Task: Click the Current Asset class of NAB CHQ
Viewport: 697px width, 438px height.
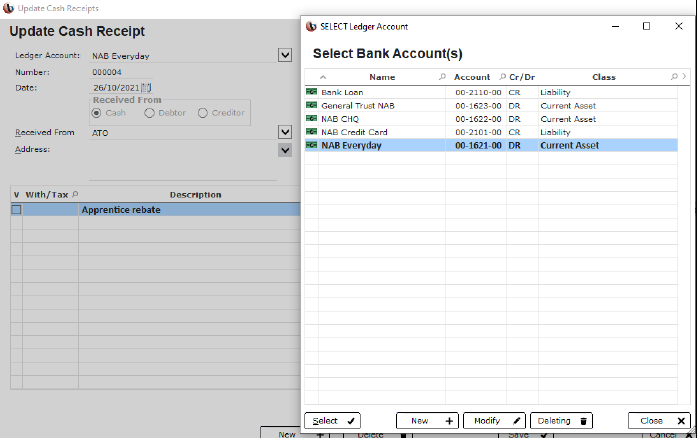Action: pyautogui.click(x=568, y=119)
